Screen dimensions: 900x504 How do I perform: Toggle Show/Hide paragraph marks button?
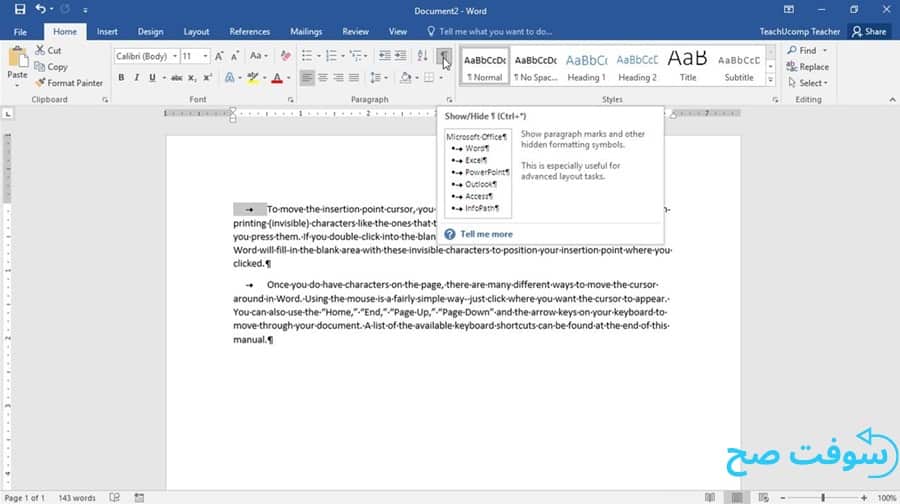444,56
